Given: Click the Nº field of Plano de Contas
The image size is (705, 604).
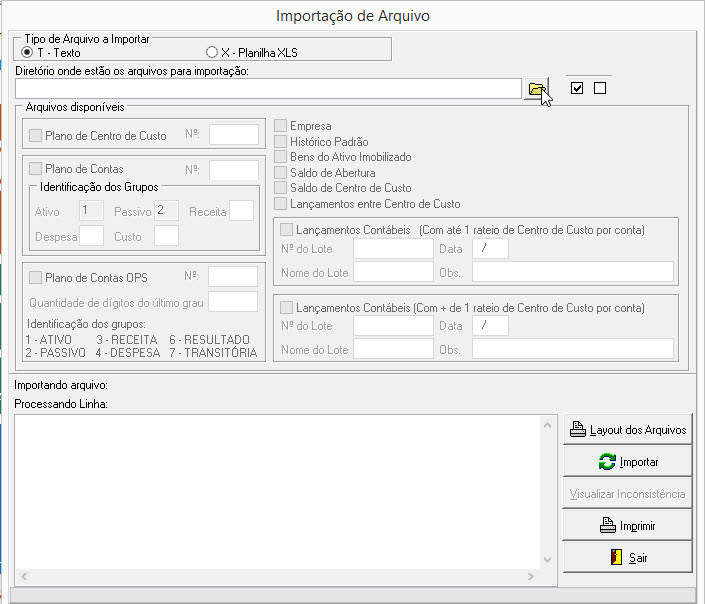Looking at the screenshot, I should click(234, 170).
